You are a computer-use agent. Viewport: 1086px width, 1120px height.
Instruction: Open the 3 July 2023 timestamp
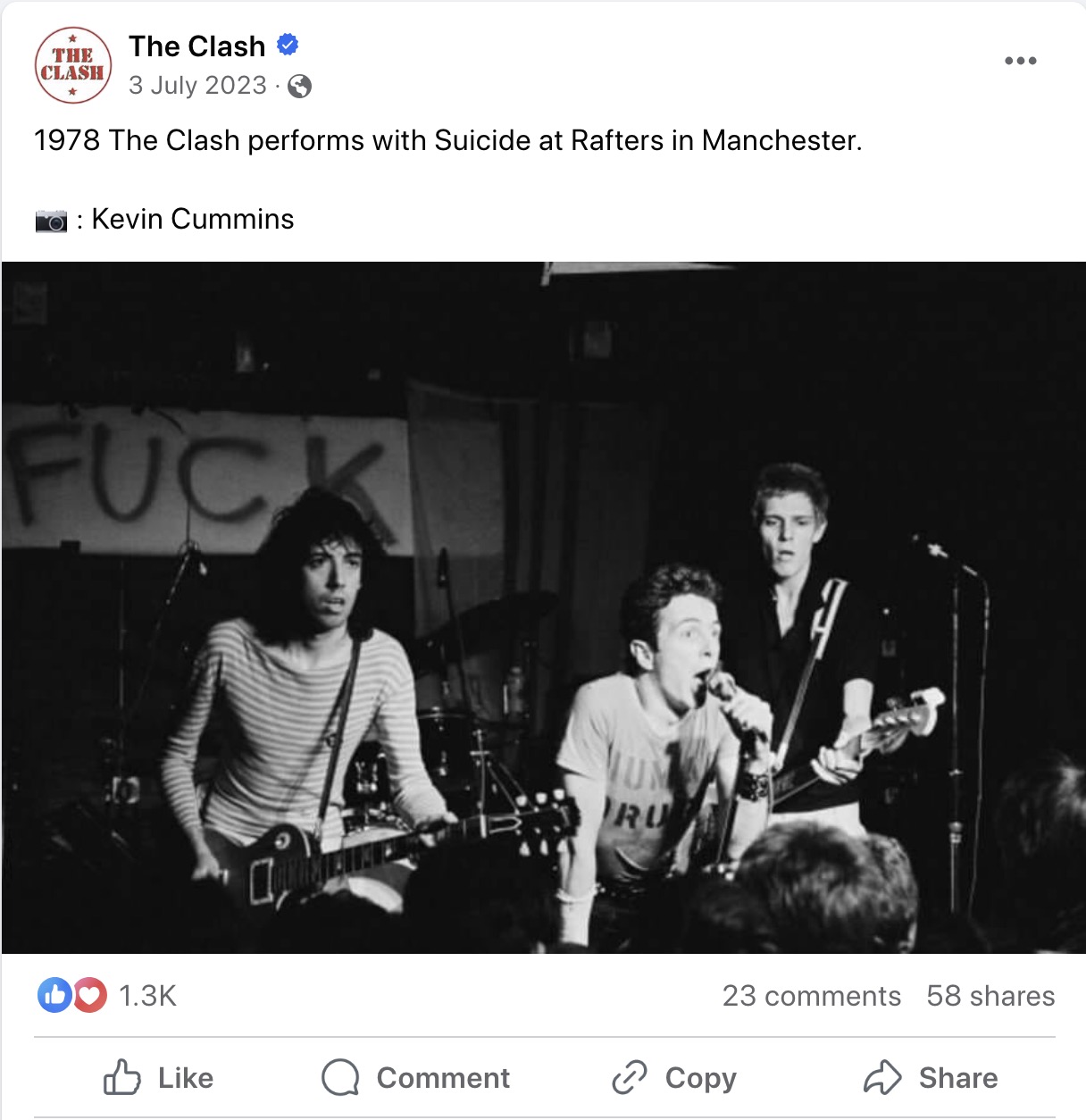[x=197, y=85]
